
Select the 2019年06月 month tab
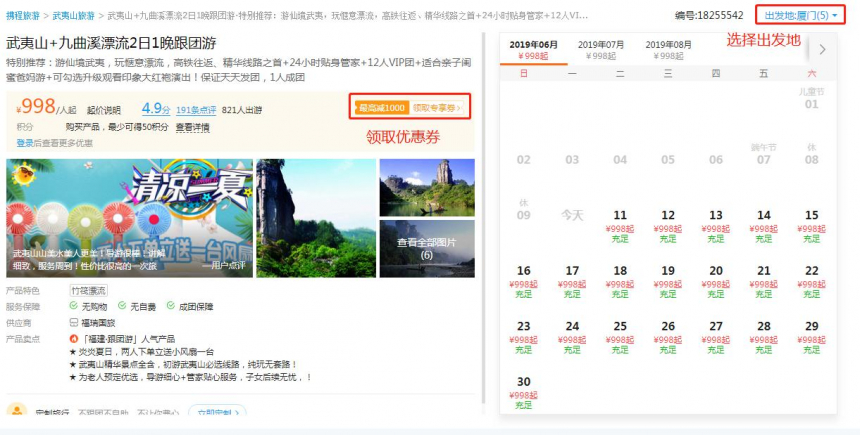[x=533, y=49]
